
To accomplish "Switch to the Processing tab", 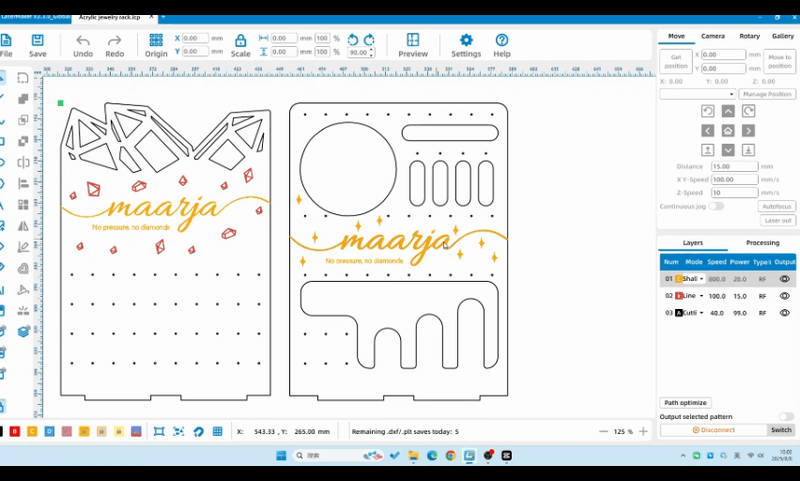I will (x=762, y=243).
